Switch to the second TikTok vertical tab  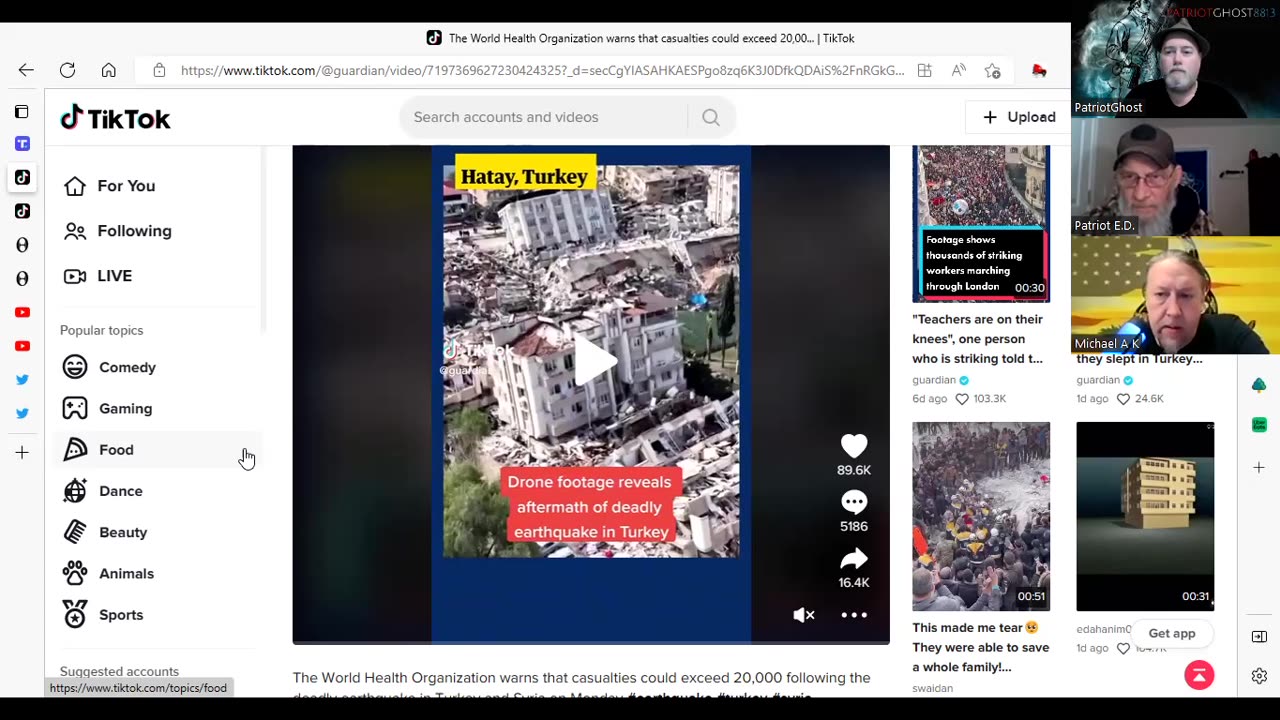click(x=22, y=211)
